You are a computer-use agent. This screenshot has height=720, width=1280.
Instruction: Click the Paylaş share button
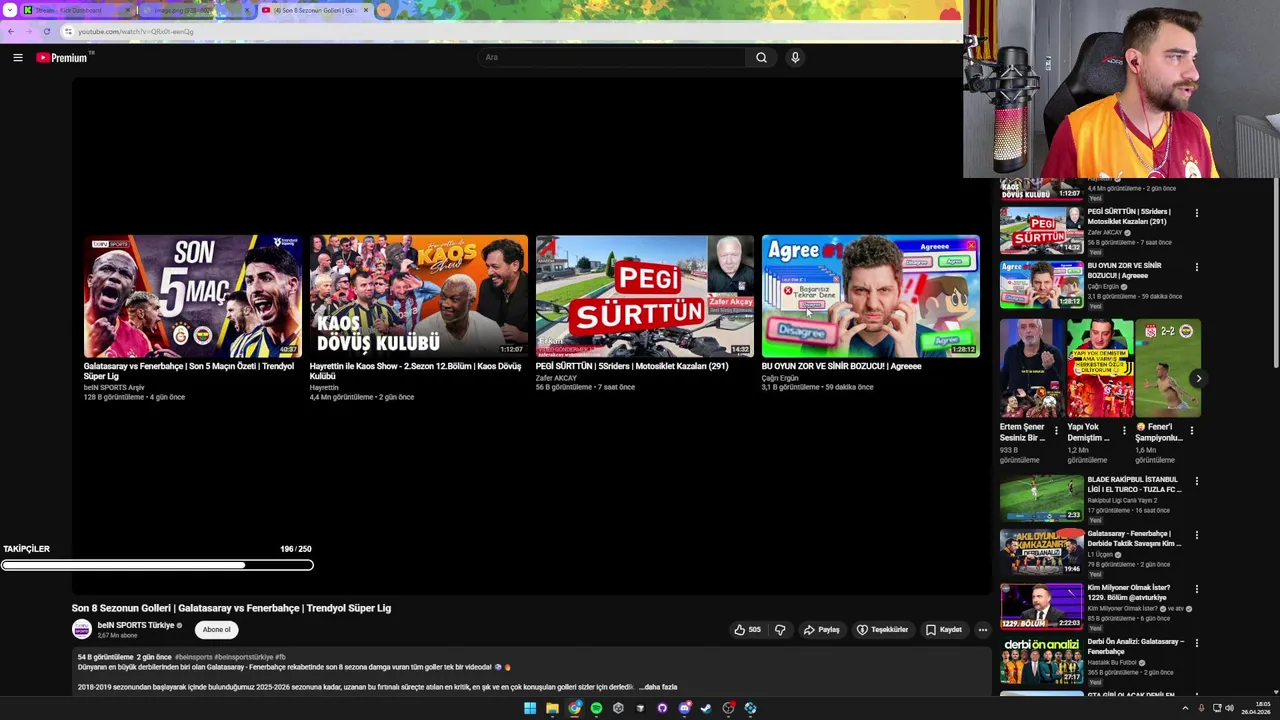point(821,630)
